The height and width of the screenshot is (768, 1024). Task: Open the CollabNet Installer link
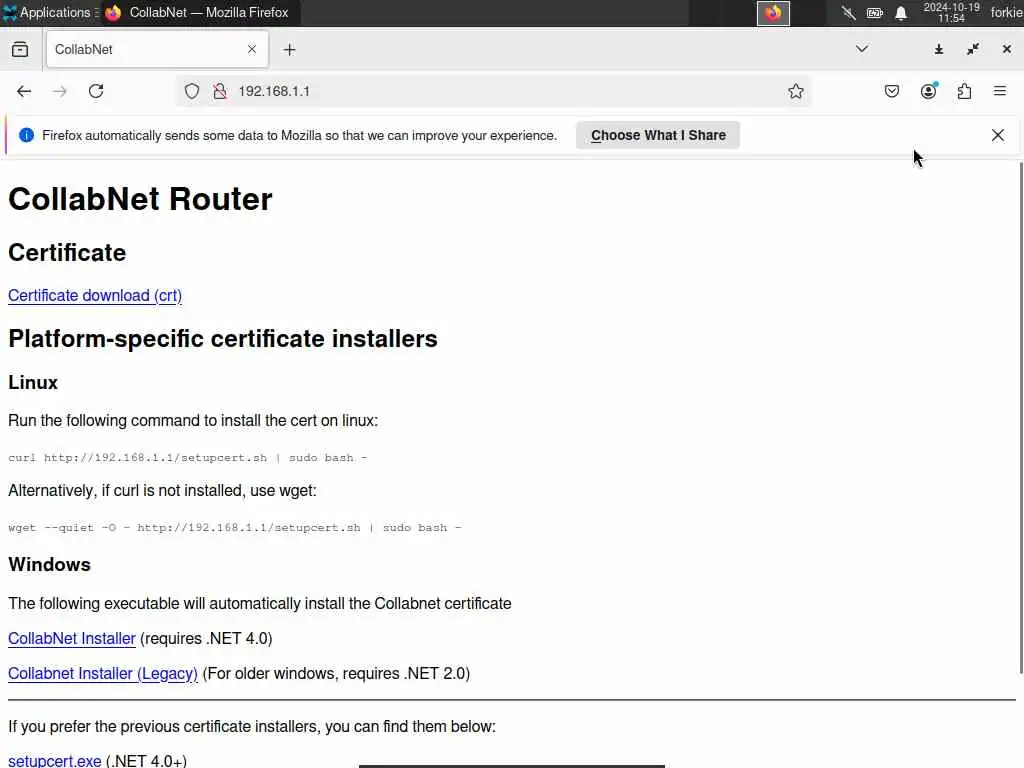[72, 638]
